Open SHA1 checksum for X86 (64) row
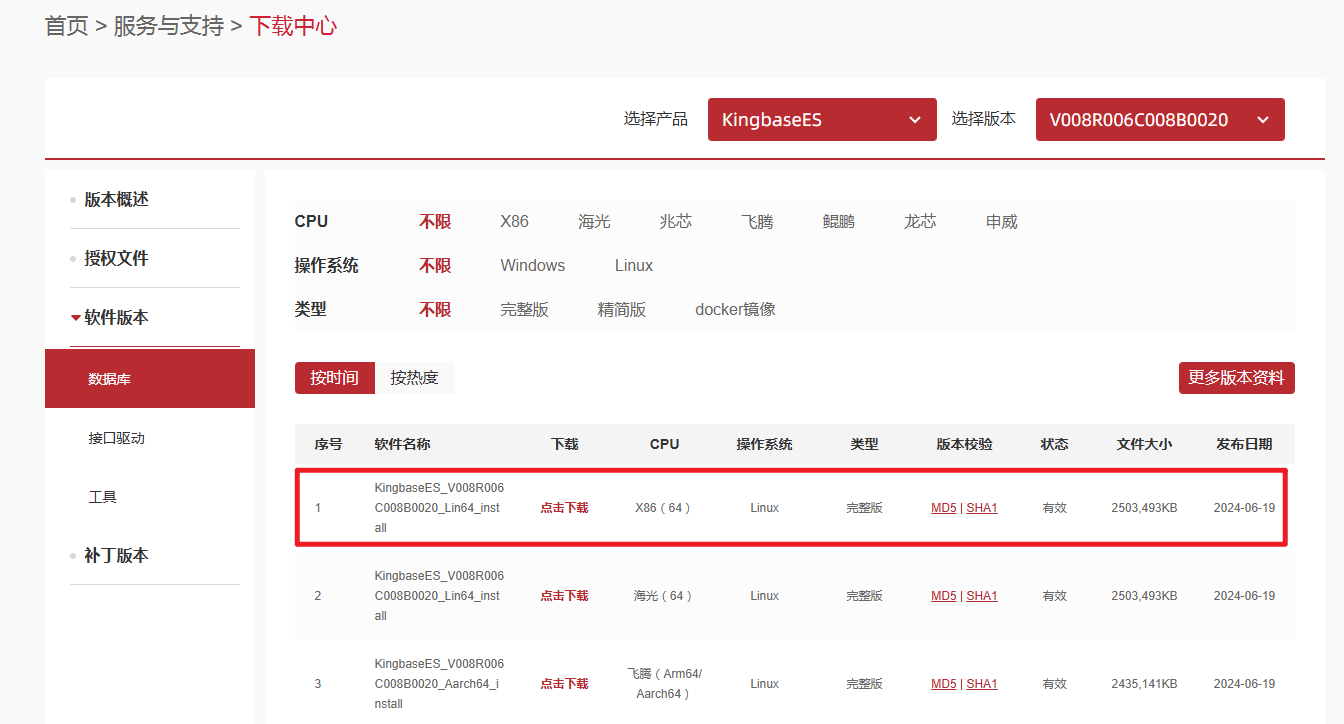 [982, 508]
